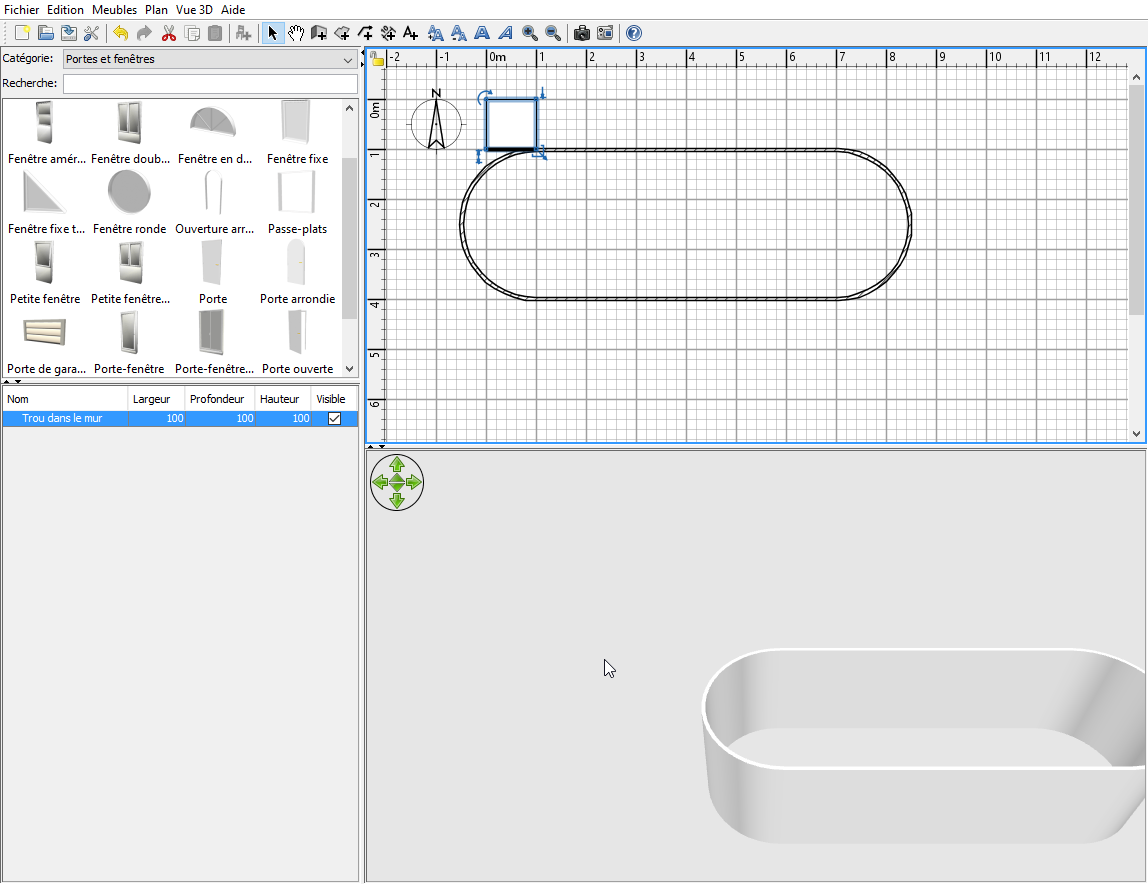Cut selection with the scissors icon
The height and width of the screenshot is (884, 1148).
tap(168, 33)
